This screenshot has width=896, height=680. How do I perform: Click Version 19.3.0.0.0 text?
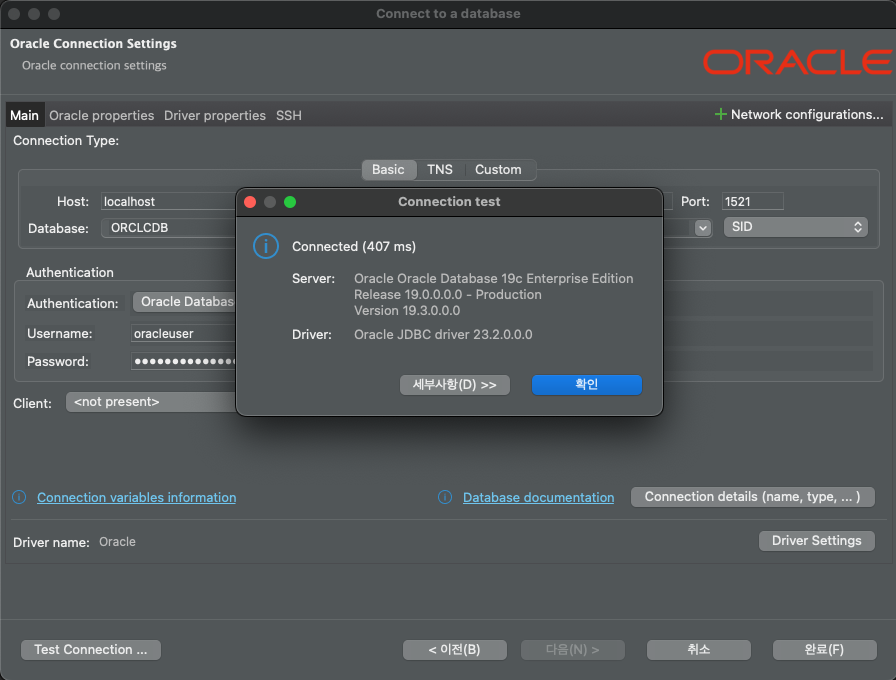(407, 310)
